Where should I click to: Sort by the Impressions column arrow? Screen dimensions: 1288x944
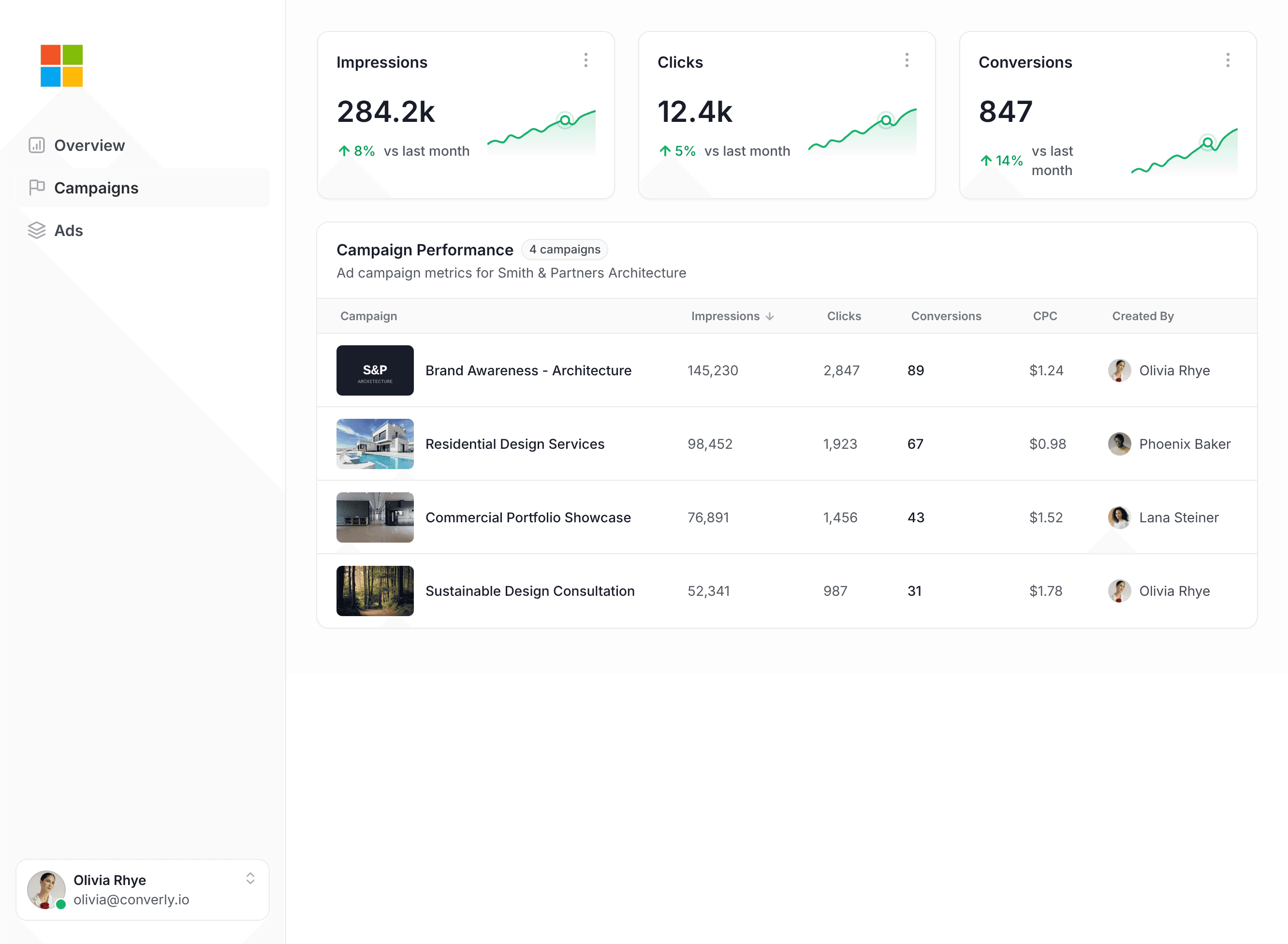point(769,317)
